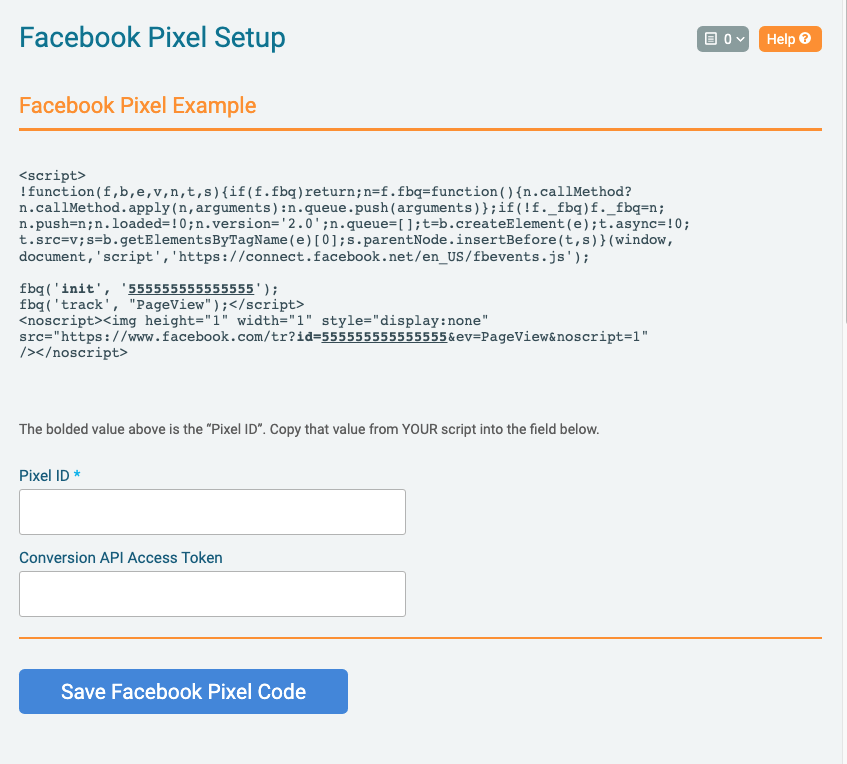Click the Conversion API Access Token label
Image resolution: width=847 pixels, height=764 pixels.
[121, 558]
